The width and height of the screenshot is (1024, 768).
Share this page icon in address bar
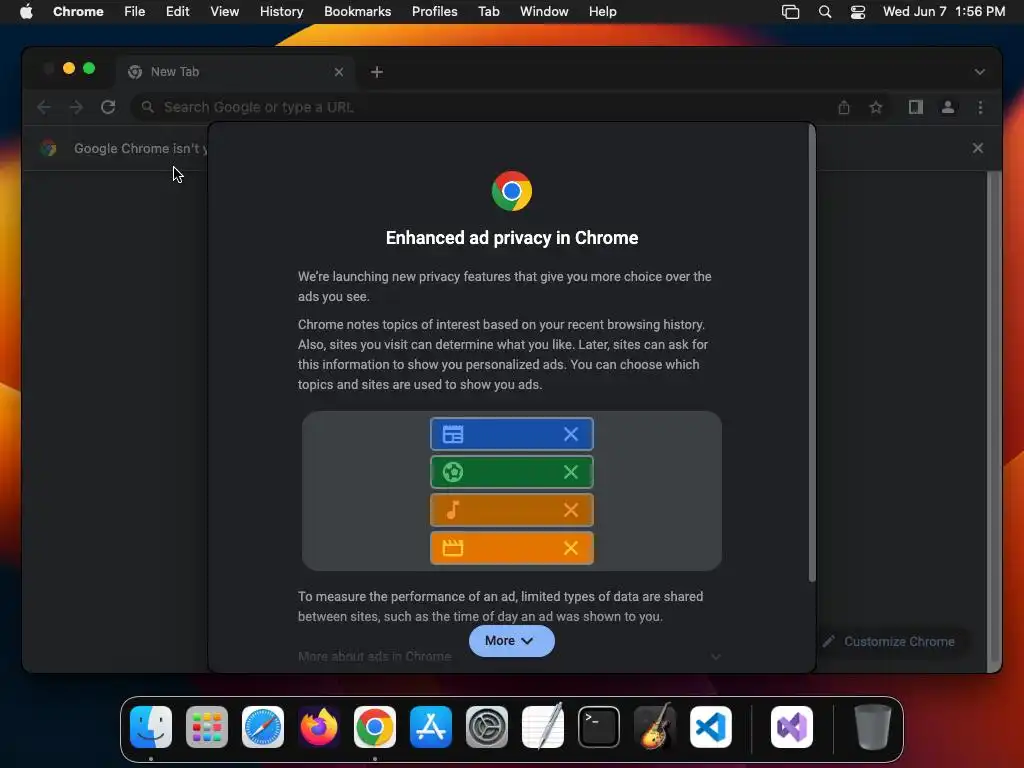[x=844, y=107]
